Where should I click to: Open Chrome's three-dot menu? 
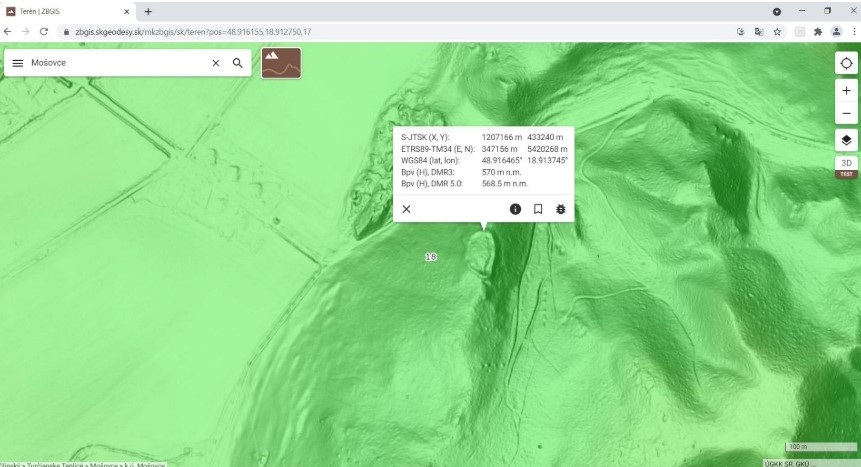pos(853,32)
